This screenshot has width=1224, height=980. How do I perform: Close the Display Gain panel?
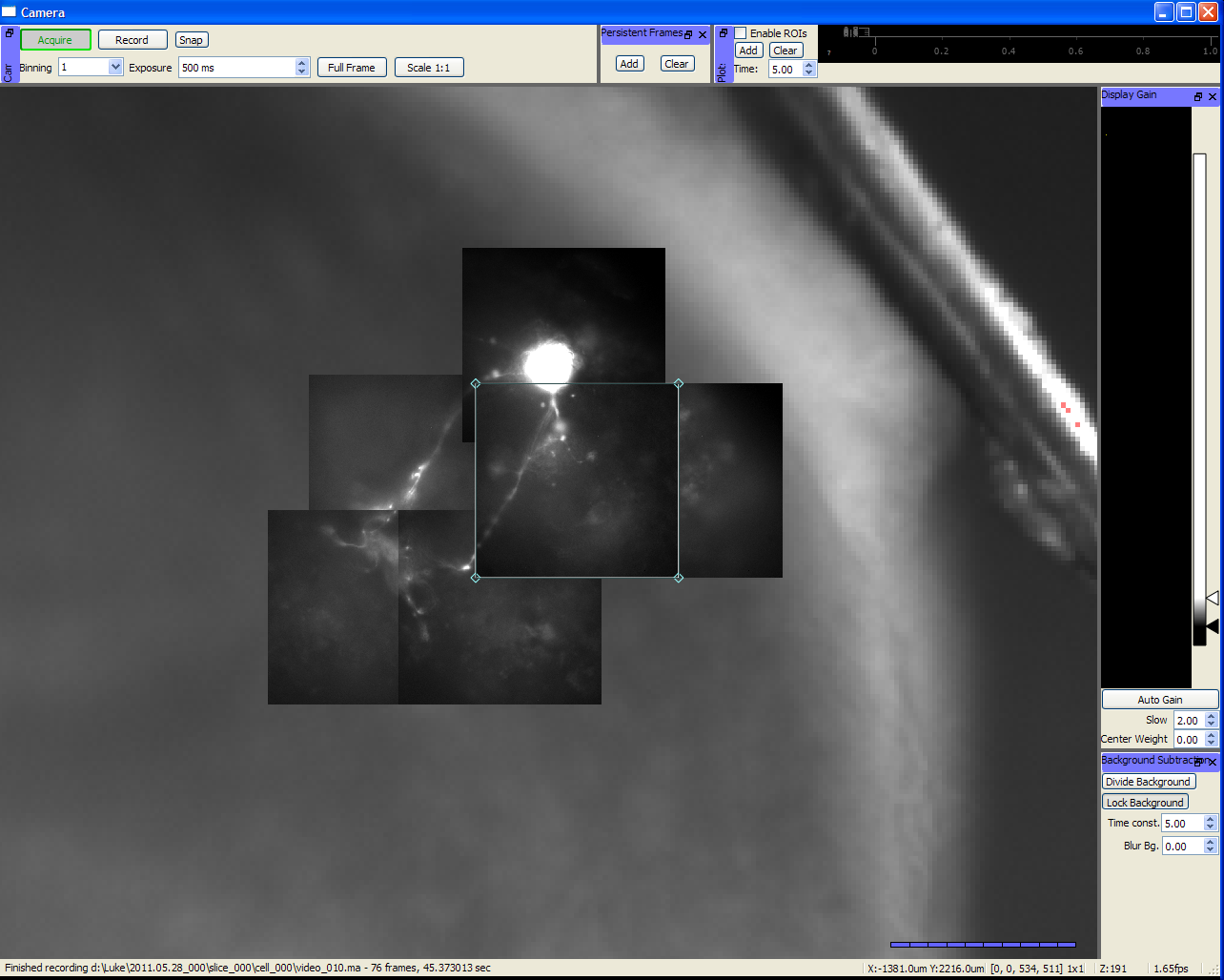coord(1213,96)
